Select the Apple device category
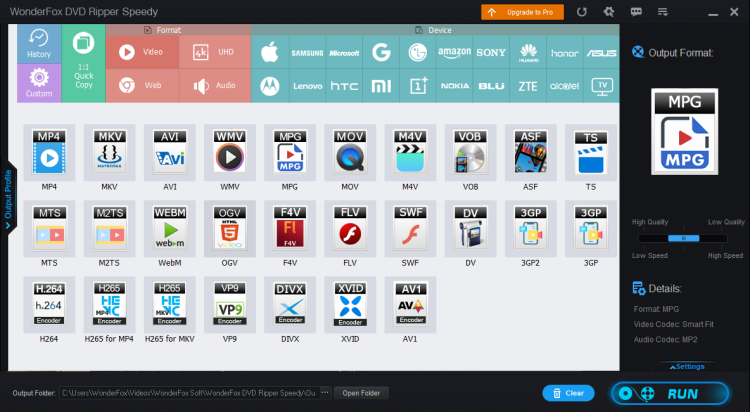The height and width of the screenshot is (412, 750). 268,52
